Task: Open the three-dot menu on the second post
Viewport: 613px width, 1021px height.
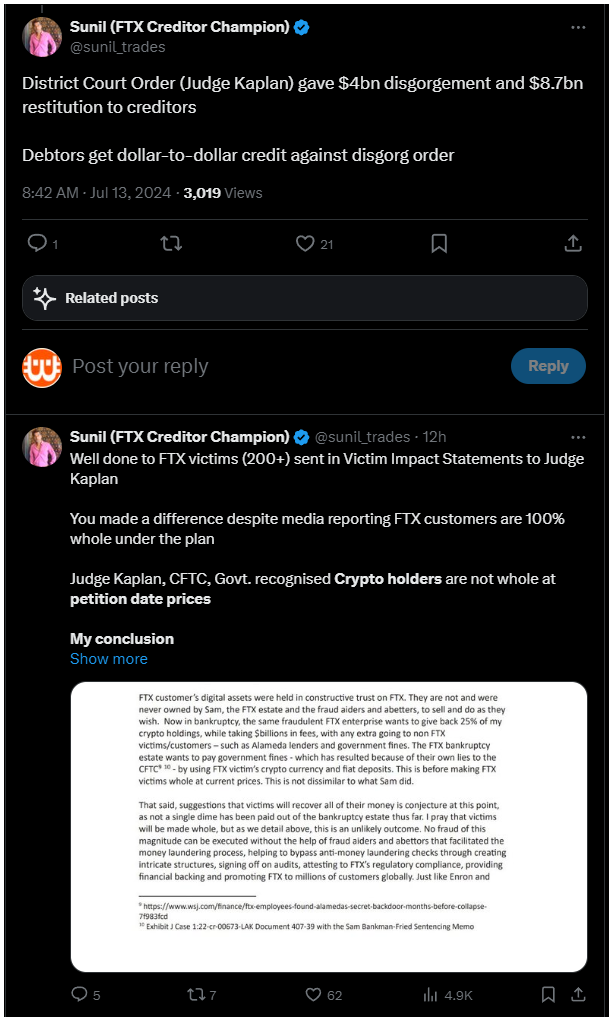Action: [x=578, y=437]
